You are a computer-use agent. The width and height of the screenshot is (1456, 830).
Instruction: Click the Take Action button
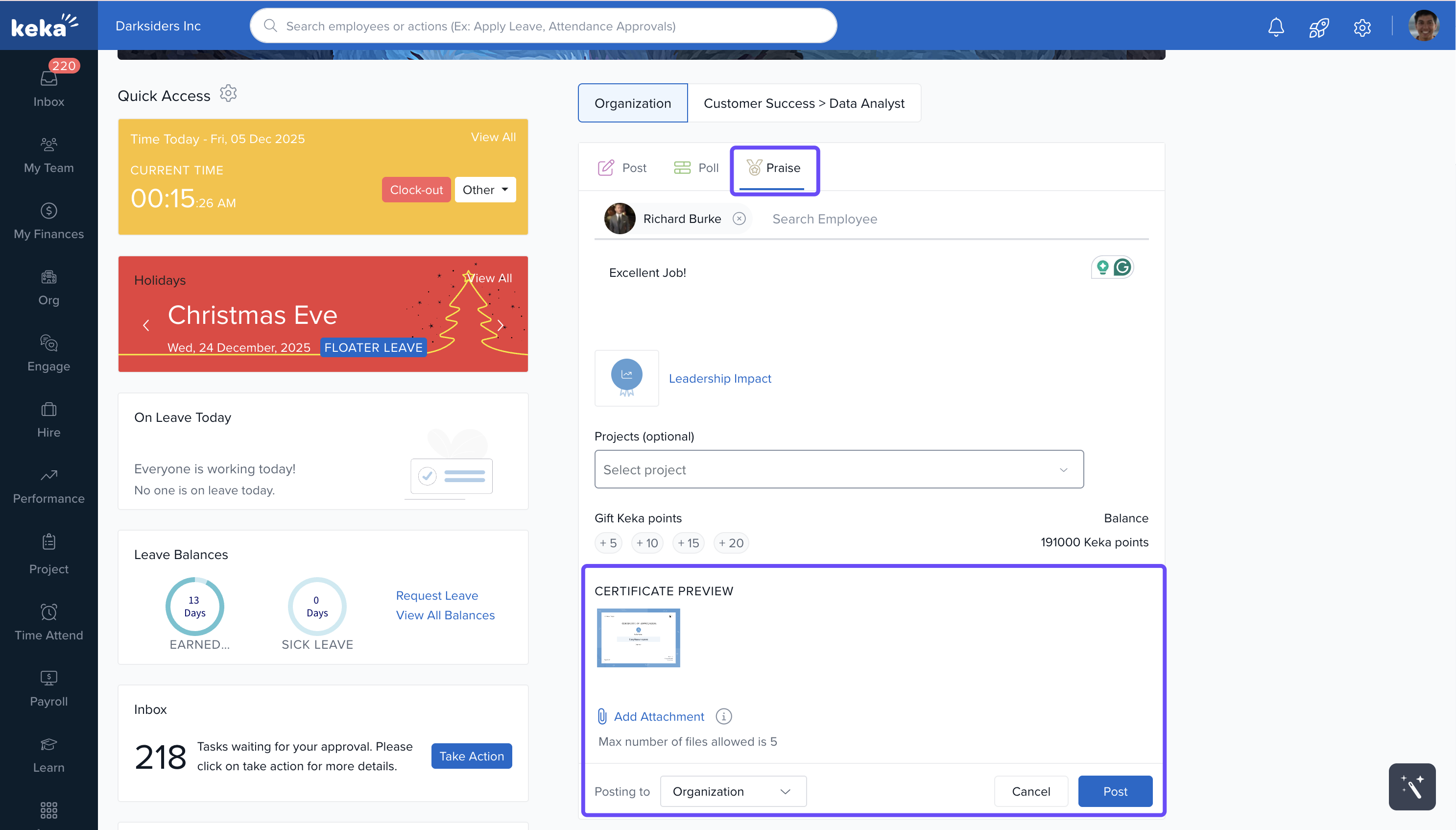[x=471, y=756]
